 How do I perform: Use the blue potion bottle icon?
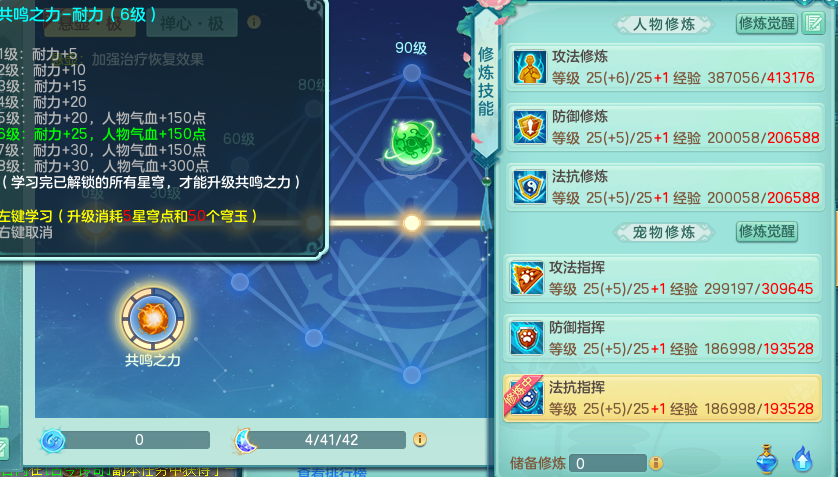pos(767,459)
